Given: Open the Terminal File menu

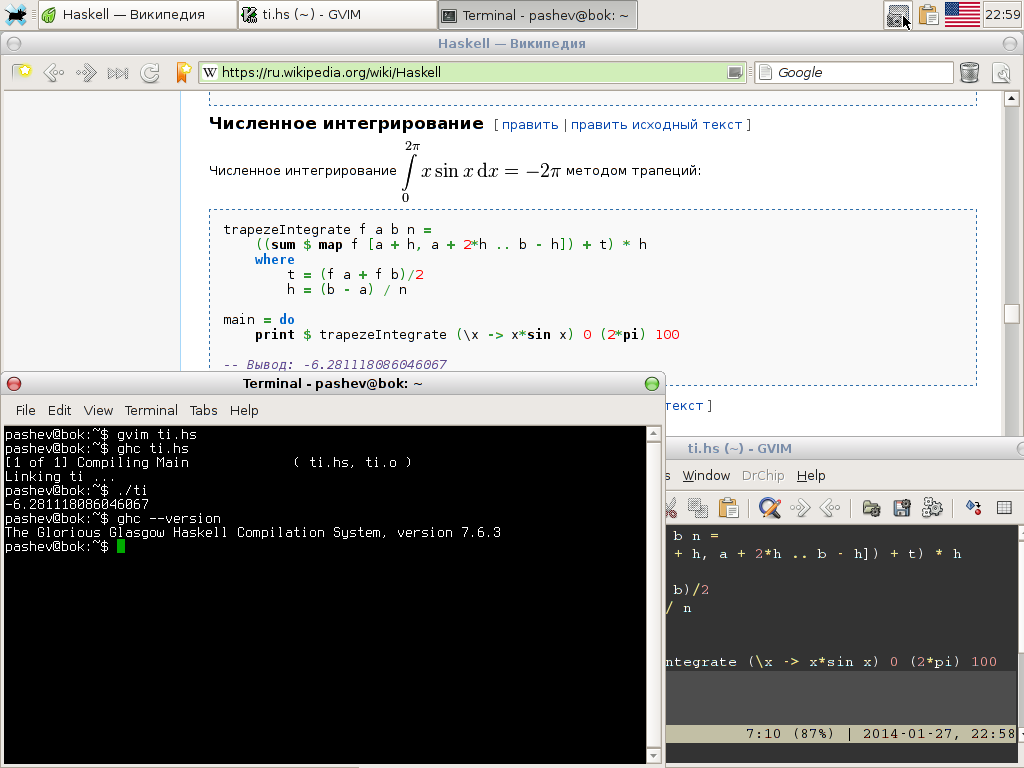Looking at the screenshot, I should (x=25, y=410).
